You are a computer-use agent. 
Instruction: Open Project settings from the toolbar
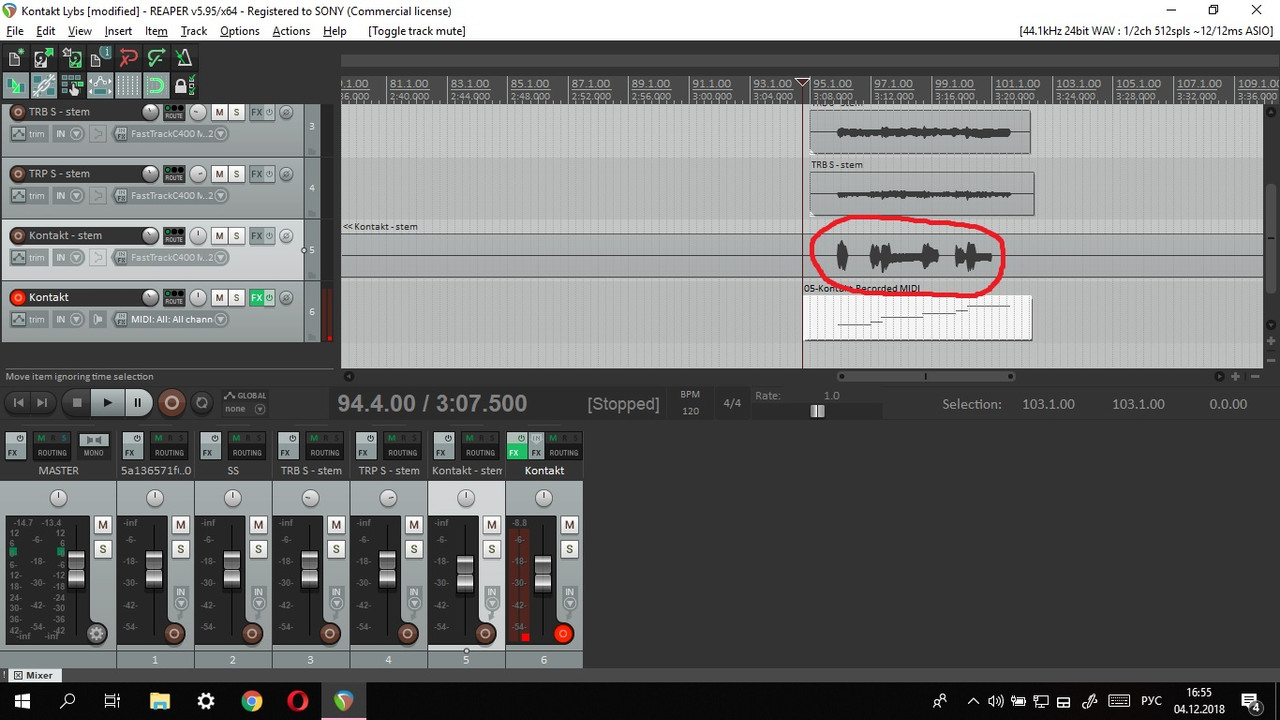(x=100, y=59)
